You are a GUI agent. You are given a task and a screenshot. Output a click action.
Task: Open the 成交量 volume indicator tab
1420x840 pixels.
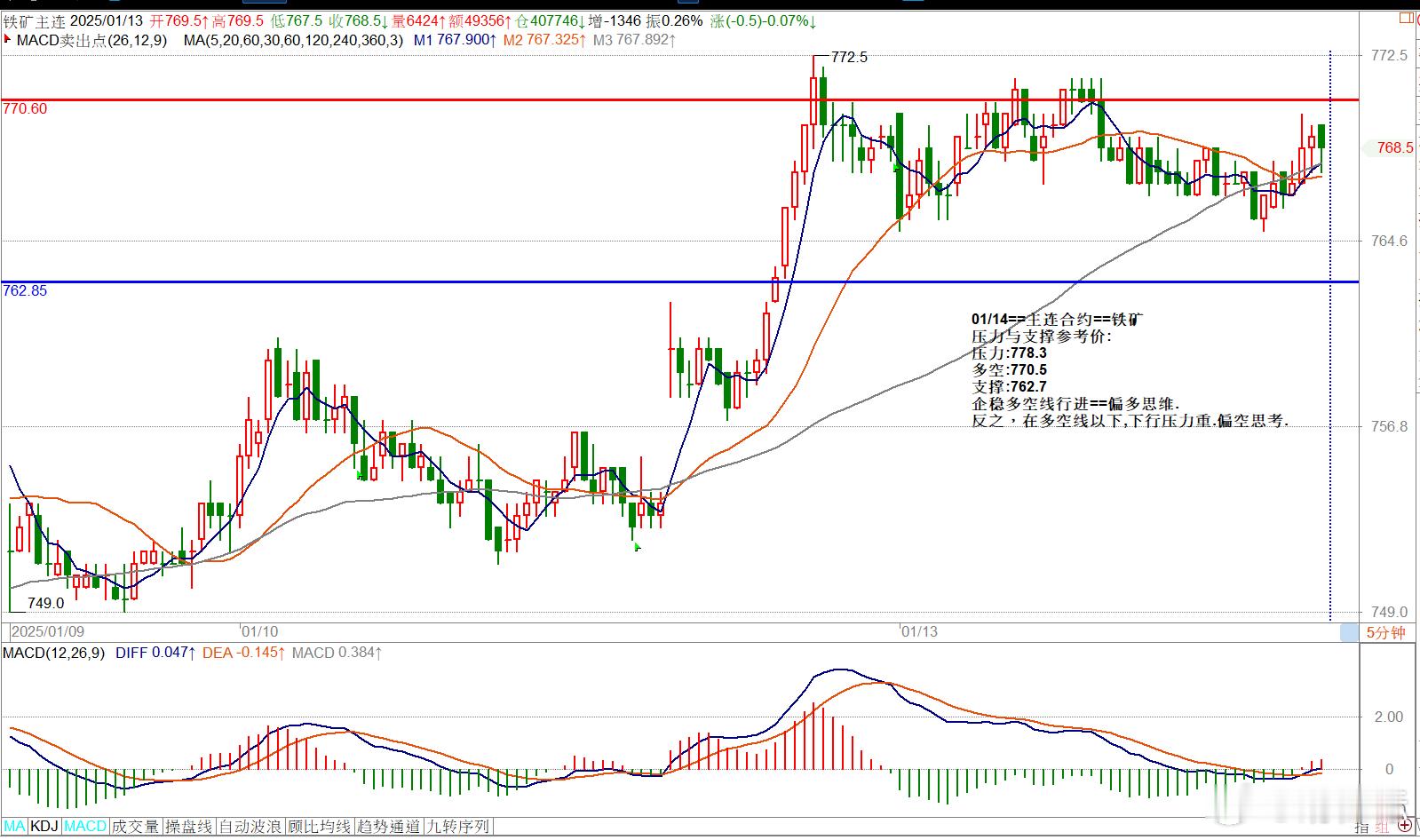pyautogui.click(x=136, y=827)
